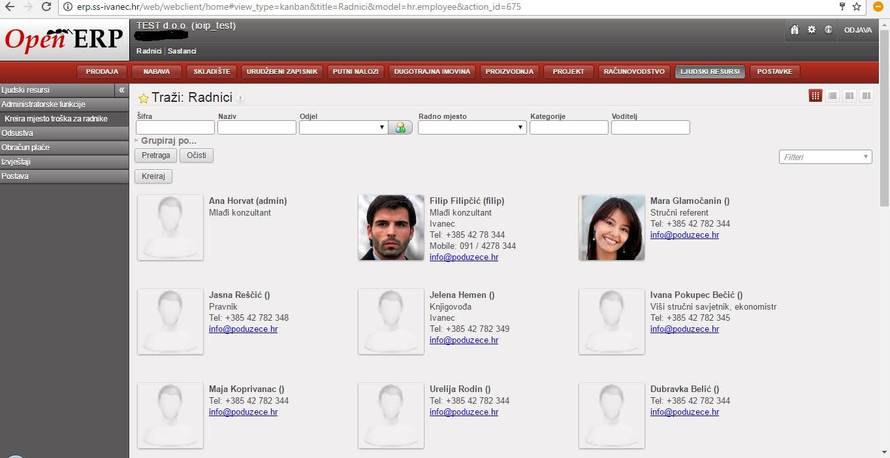Click the star icon beside Traži: Radnici
This screenshot has width=890, height=458.
pyautogui.click(x=143, y=98)
